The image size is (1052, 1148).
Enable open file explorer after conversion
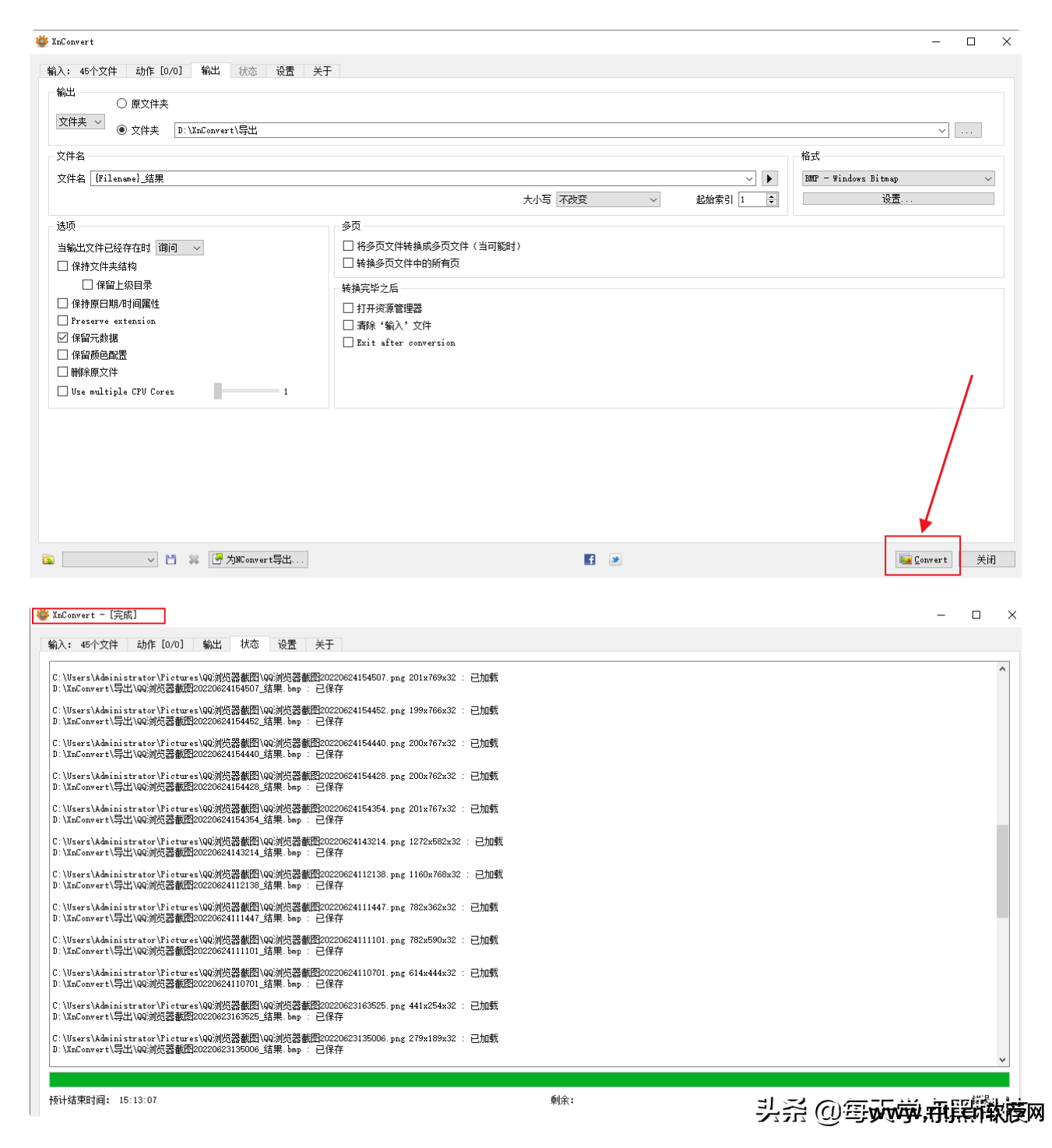pos(348,308)
